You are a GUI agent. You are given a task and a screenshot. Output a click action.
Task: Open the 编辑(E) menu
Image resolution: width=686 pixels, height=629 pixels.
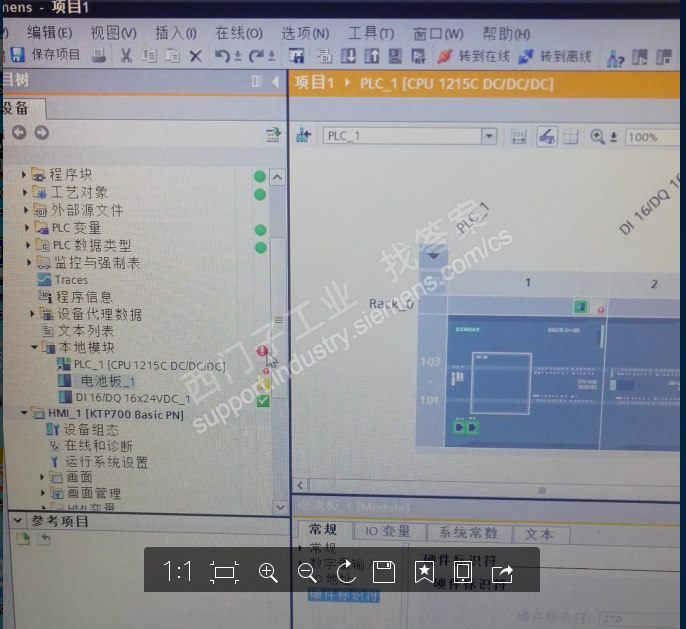pyautogui.click(x=49, y=33)
